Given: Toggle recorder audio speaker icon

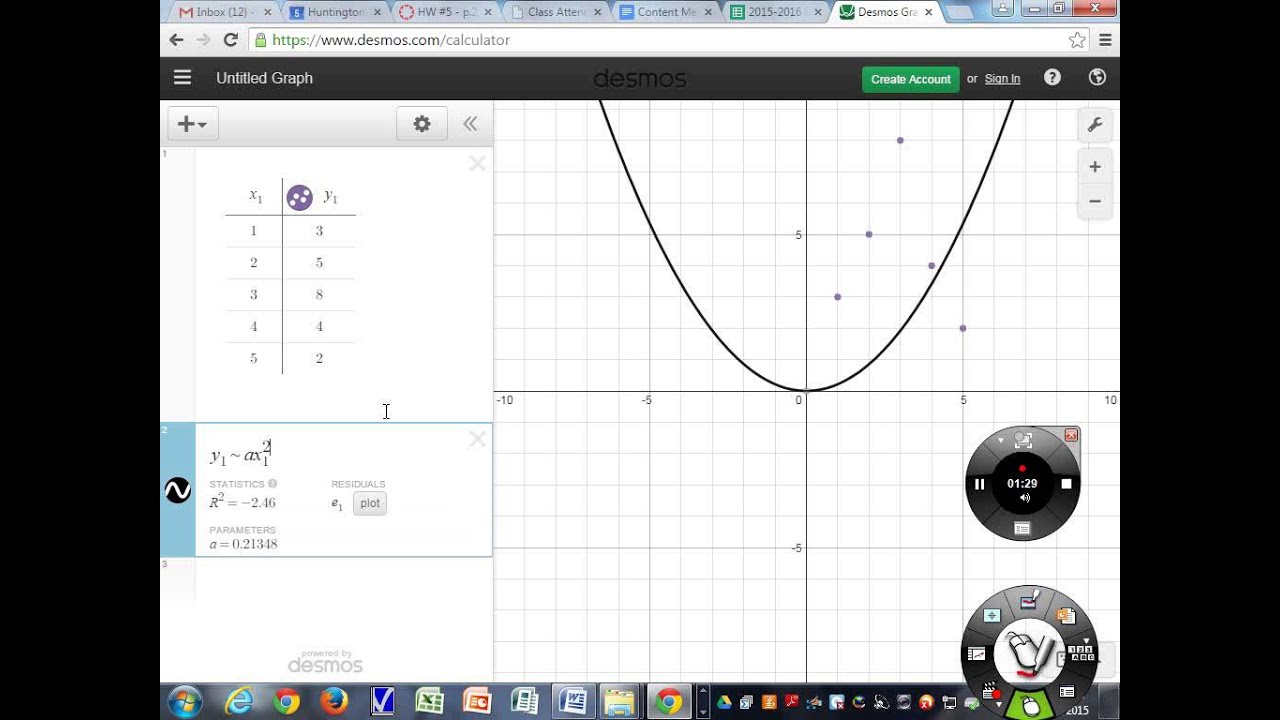Looking at the screenshot, I should point(1024,498).
